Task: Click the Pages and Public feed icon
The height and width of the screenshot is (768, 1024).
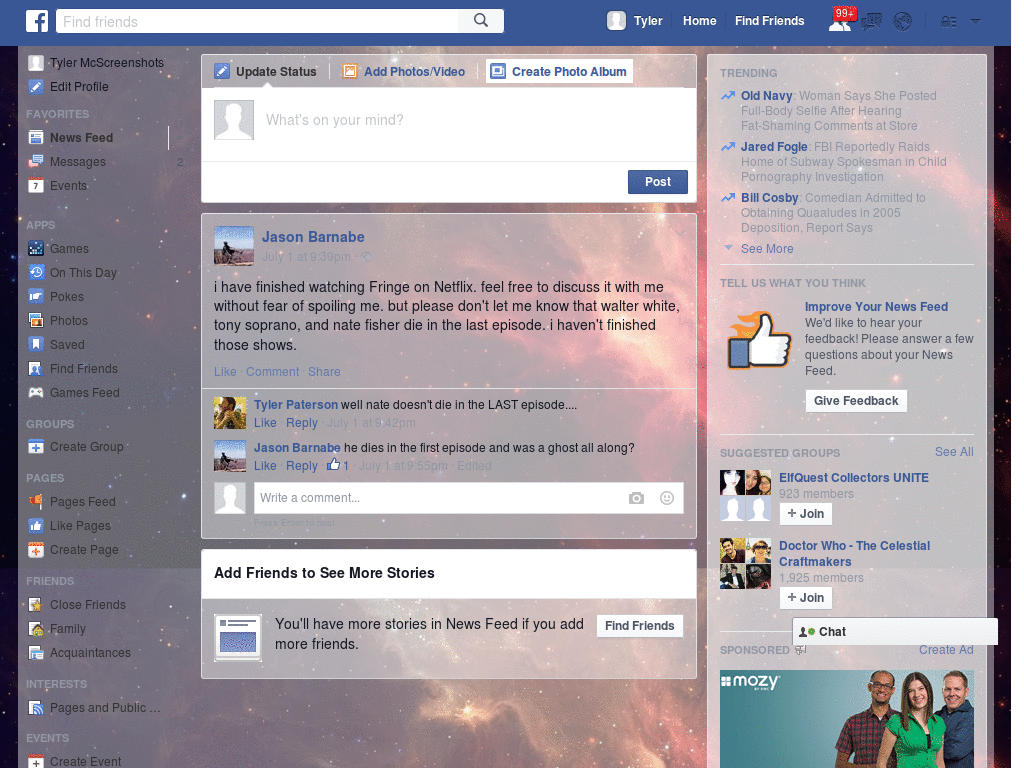Action: pos(36,708)
